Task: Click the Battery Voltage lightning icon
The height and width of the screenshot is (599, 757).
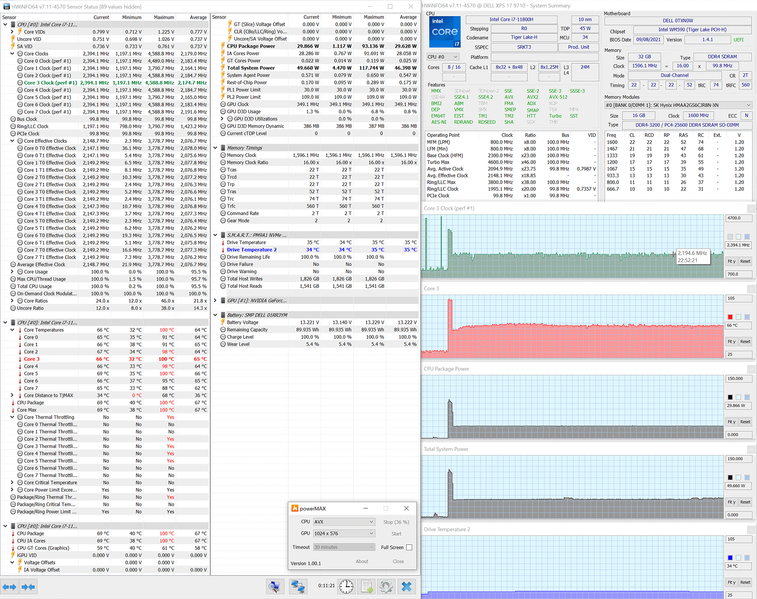Action: (223, 322)
